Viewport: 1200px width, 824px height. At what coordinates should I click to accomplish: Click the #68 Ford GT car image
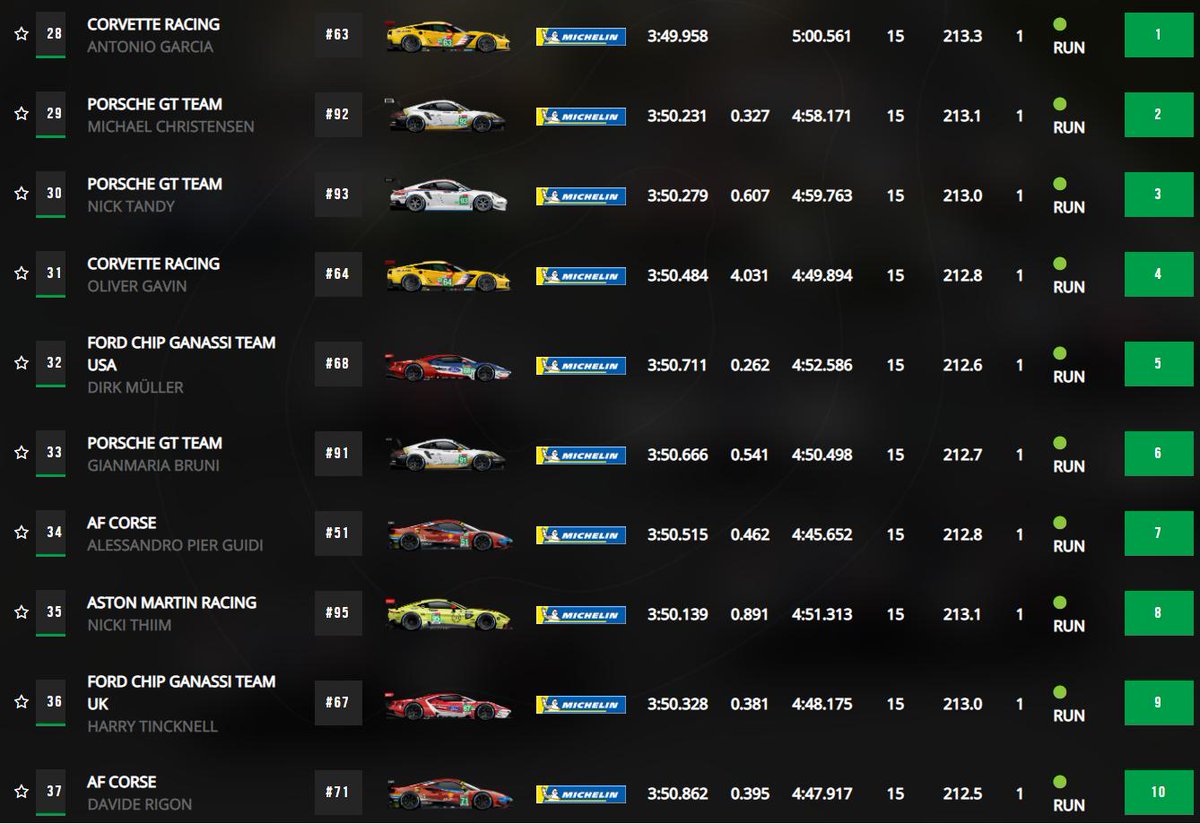pos(448,365)
